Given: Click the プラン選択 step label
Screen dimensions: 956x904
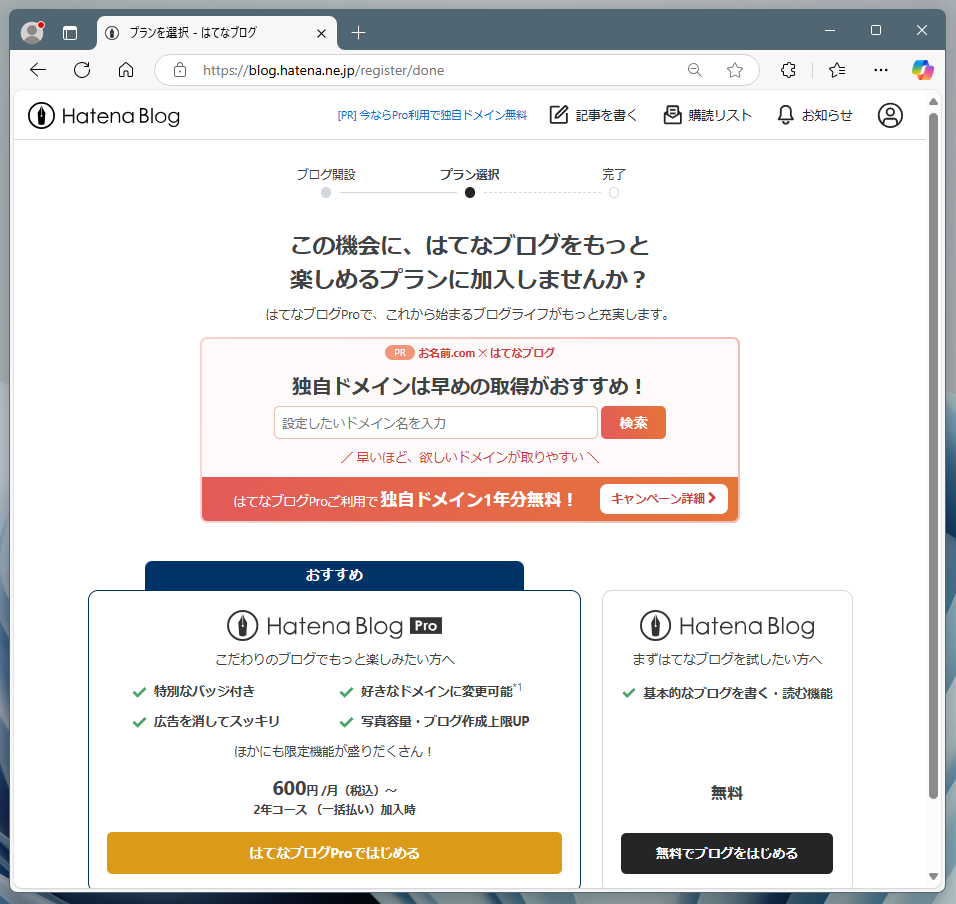Looking at the screenshot, I should pyautogui.click(x=469, y=174).
